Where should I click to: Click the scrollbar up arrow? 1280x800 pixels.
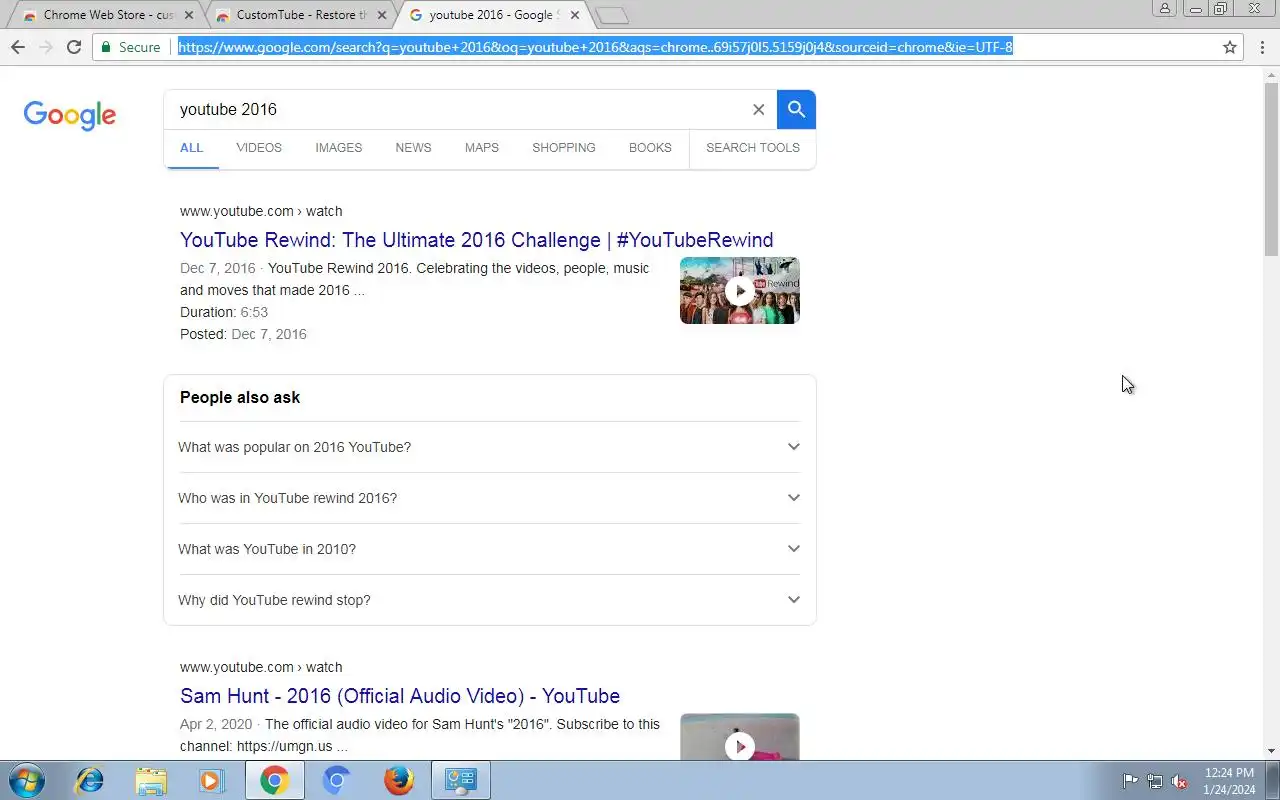coord(1271,75)
